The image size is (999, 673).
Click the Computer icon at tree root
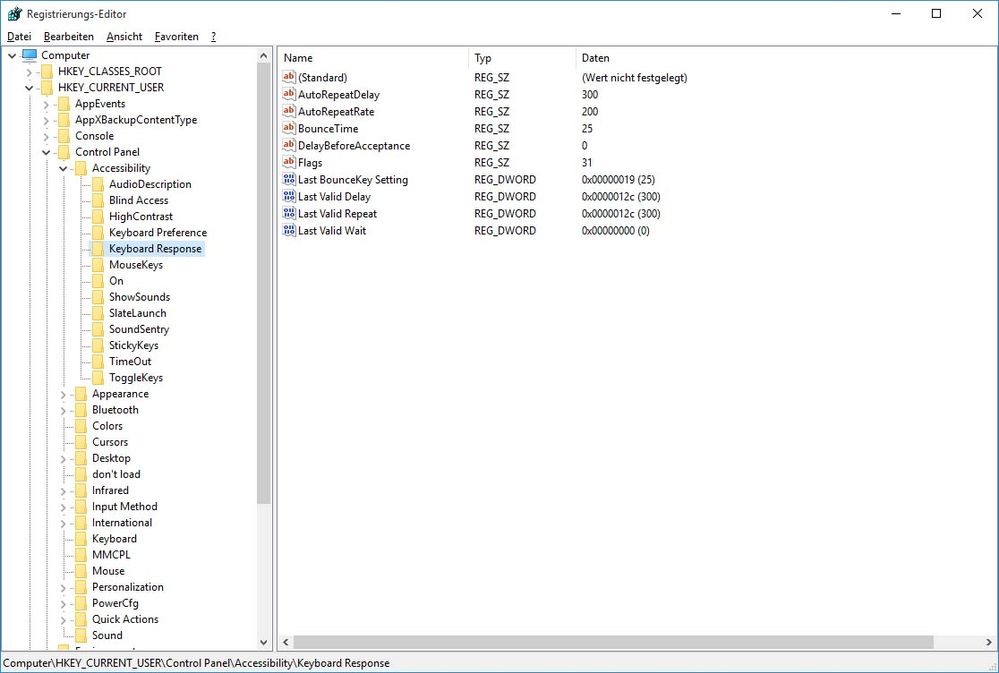[x=29, y=55]
